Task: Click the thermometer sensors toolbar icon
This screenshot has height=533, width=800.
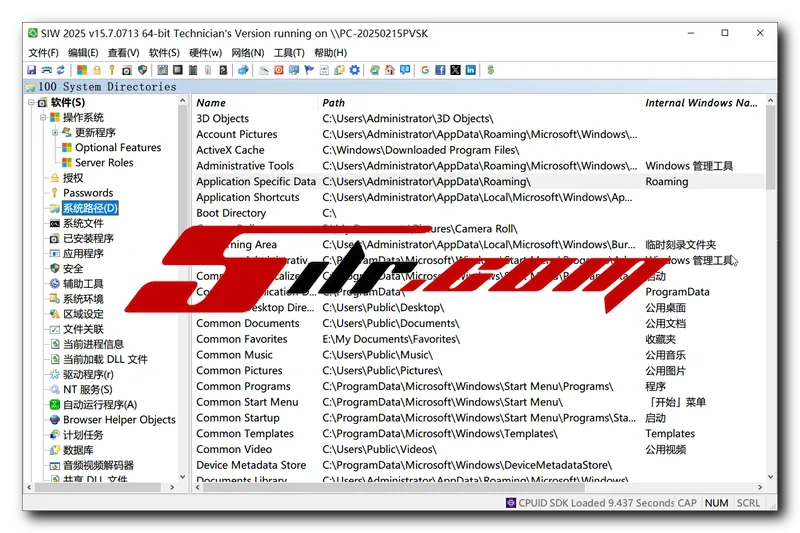Action: point(208,70)
